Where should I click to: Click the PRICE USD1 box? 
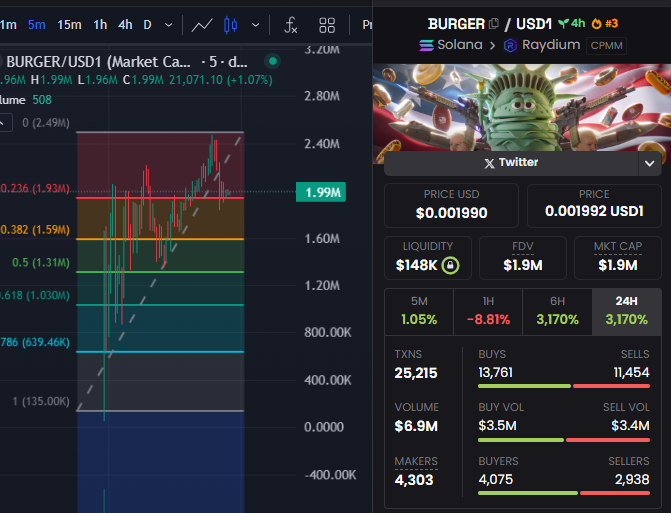(x=594, y=205)
